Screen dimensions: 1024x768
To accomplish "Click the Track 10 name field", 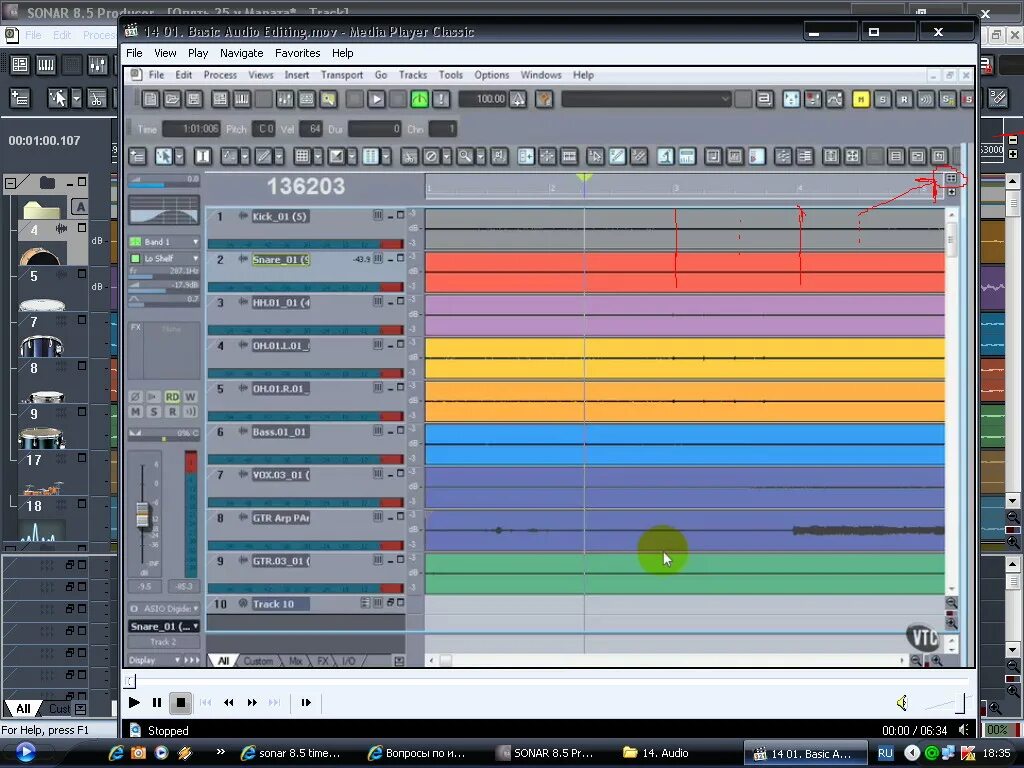I will 281,604.
